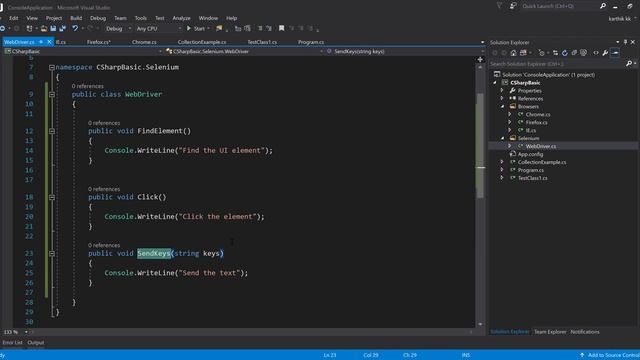Click the View Code icon in Solution Explorer

[596, 53]
